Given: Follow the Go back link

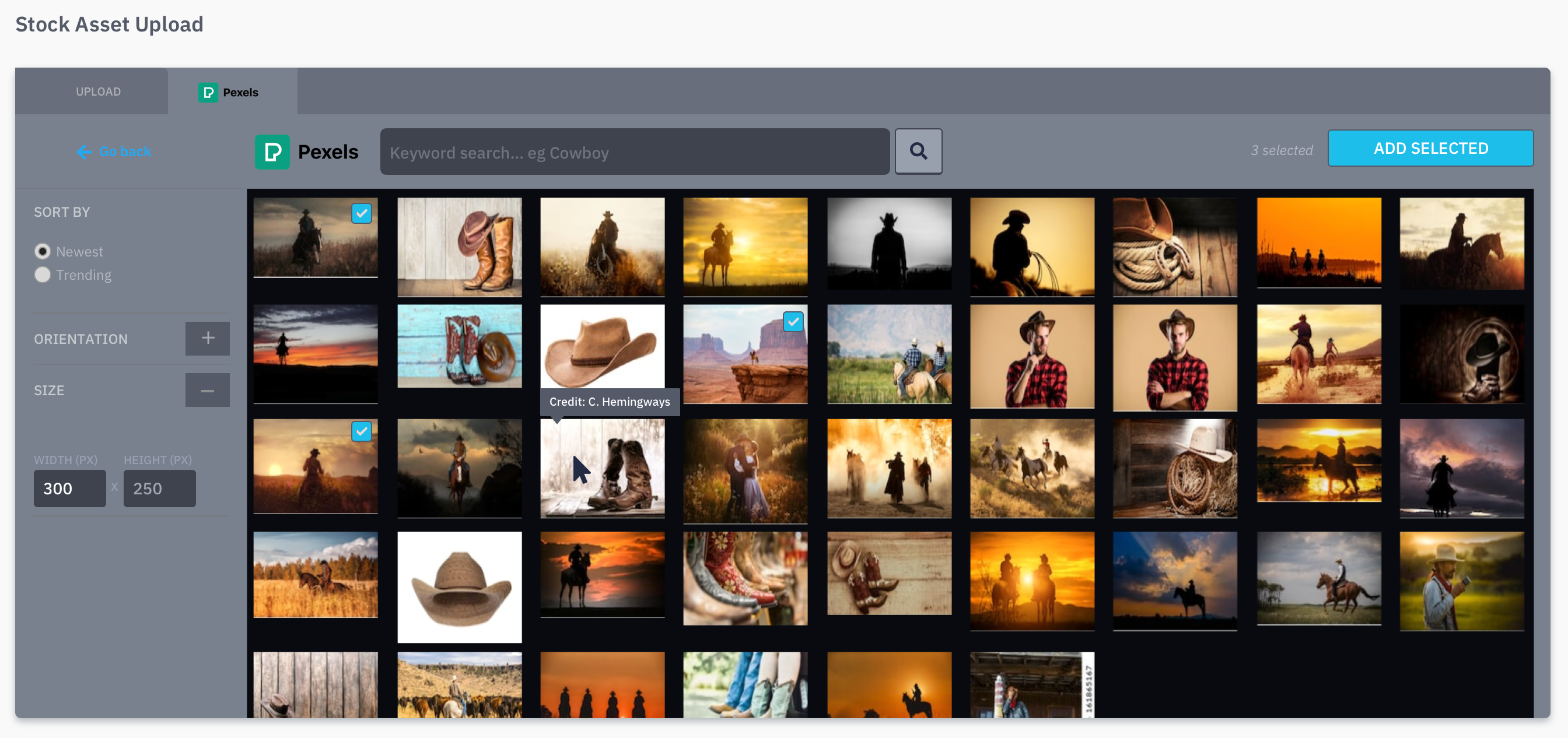Looking at the screenshot, I should click(x=124, y=152).
